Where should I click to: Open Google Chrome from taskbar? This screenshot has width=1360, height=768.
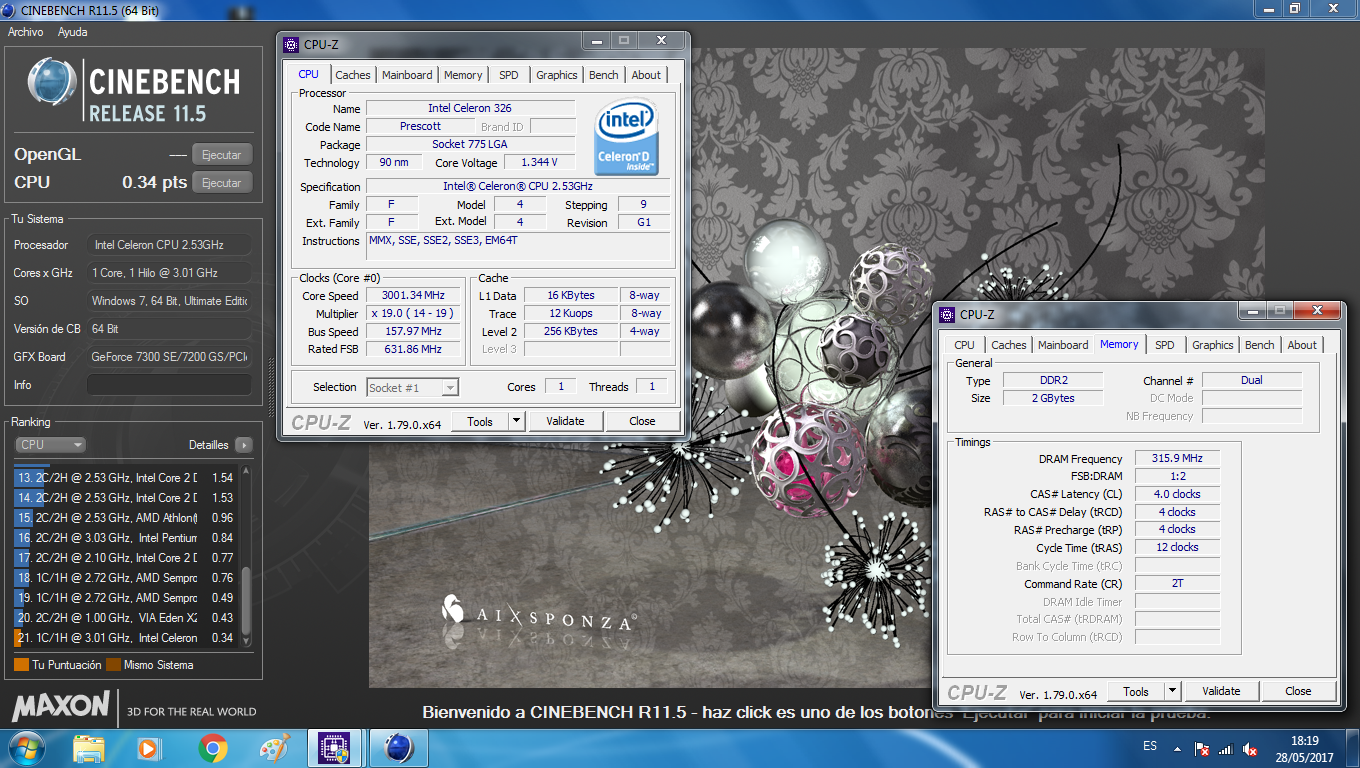click(212, 748)
